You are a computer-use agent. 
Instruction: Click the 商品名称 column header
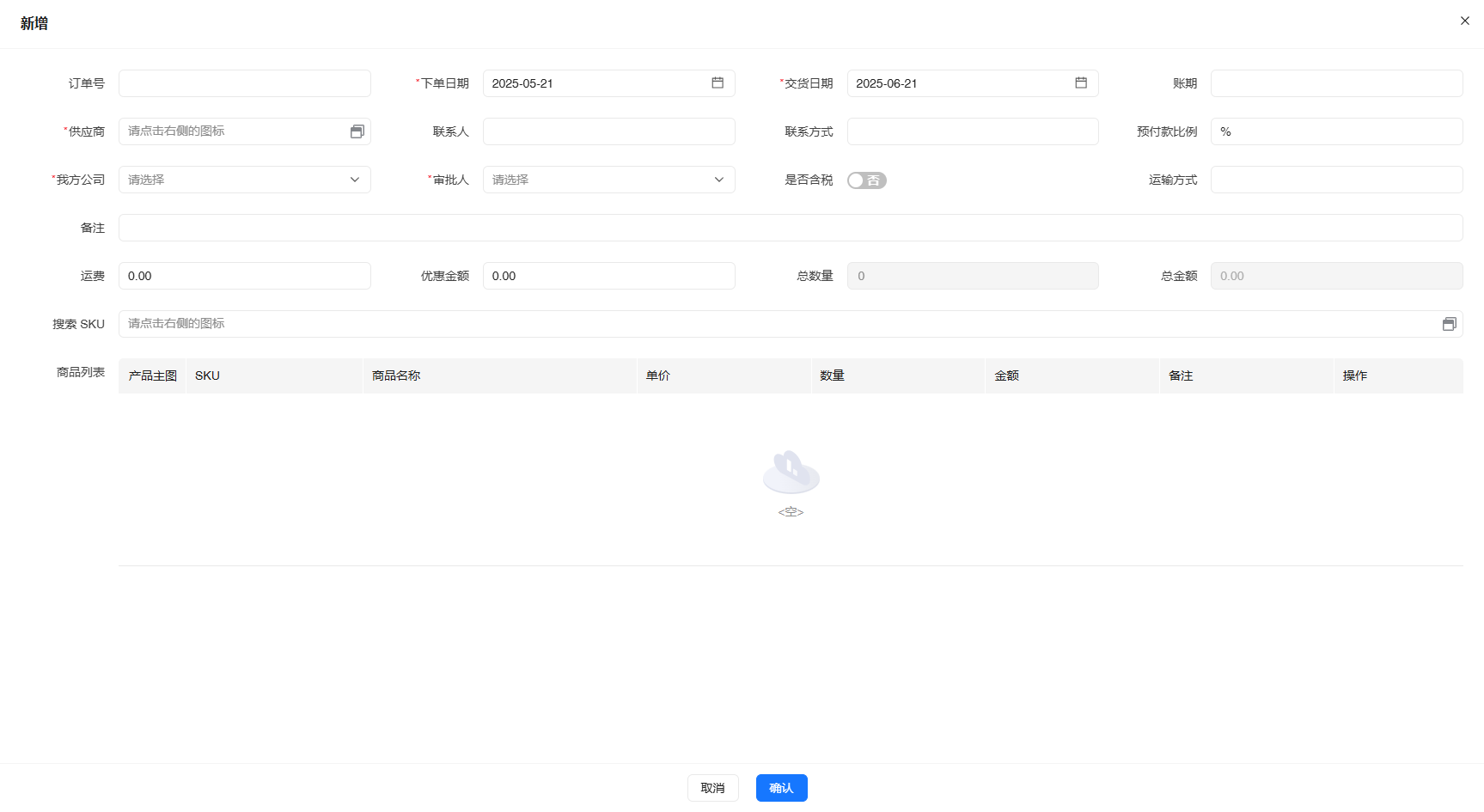tap(396, 375)
